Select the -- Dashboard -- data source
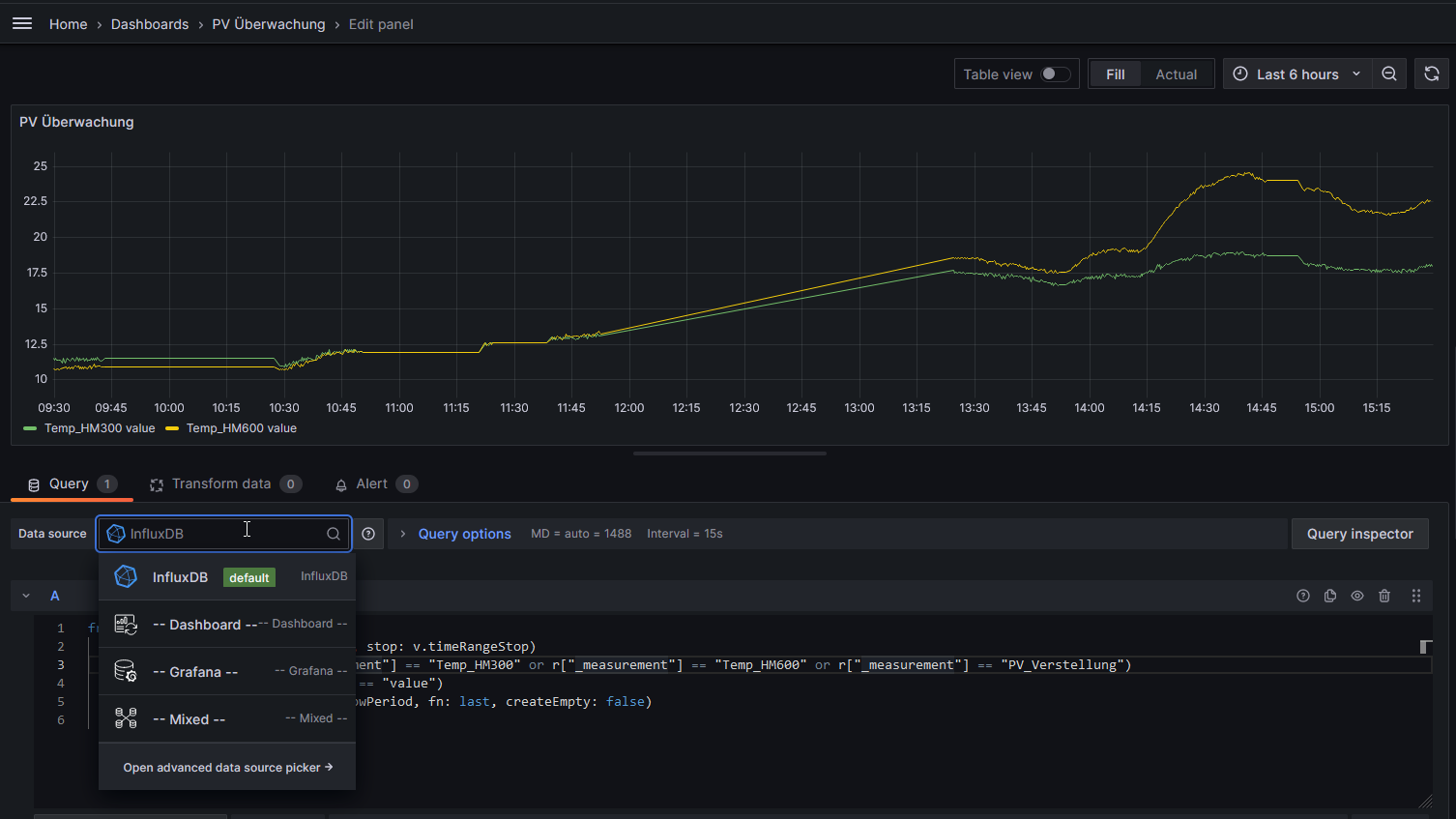Image resolution: width=1456 pixels, height=819 pixels. coord(227,625)
